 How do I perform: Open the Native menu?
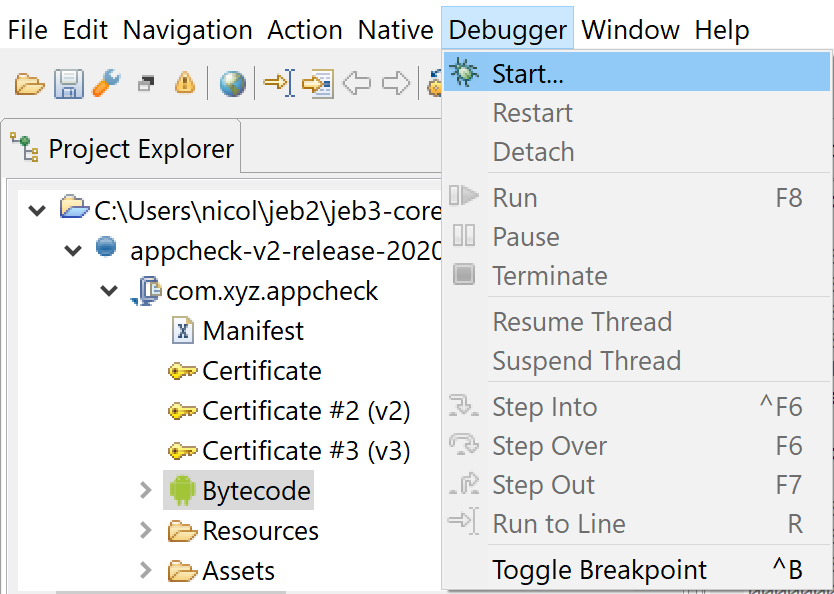(x=395, y=30)
